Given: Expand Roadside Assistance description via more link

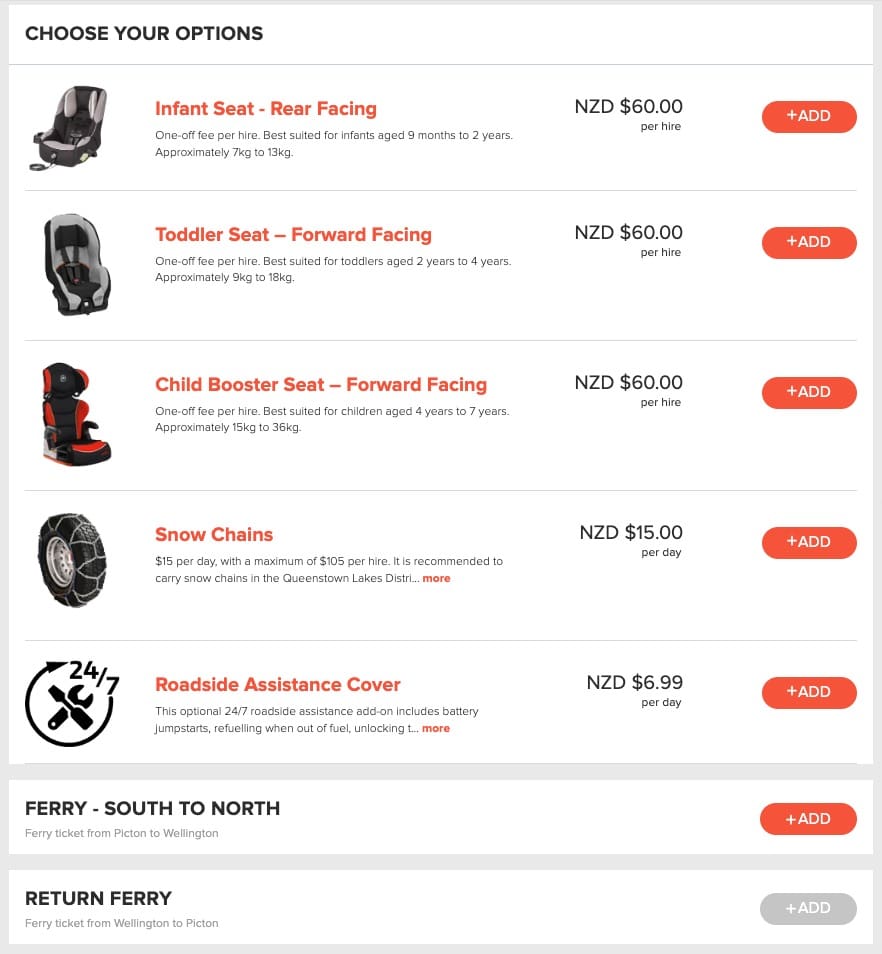Looking at the screenshot, I should [x=436, y=729].
